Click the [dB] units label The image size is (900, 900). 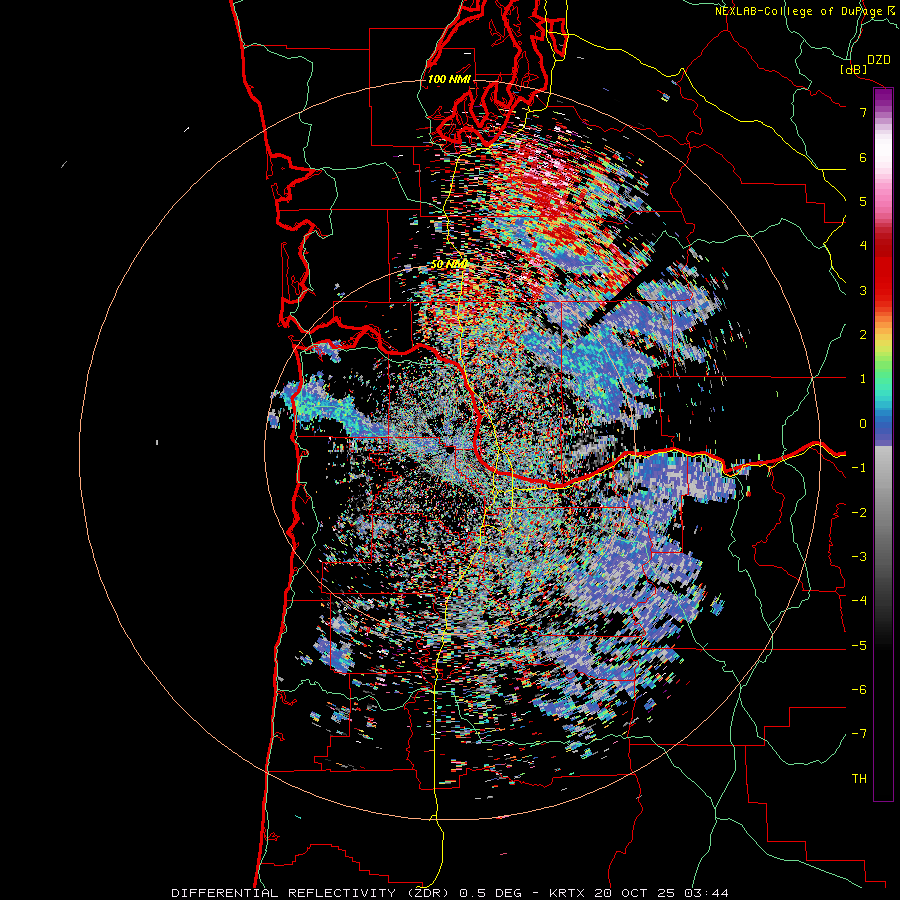pos(854,69)
